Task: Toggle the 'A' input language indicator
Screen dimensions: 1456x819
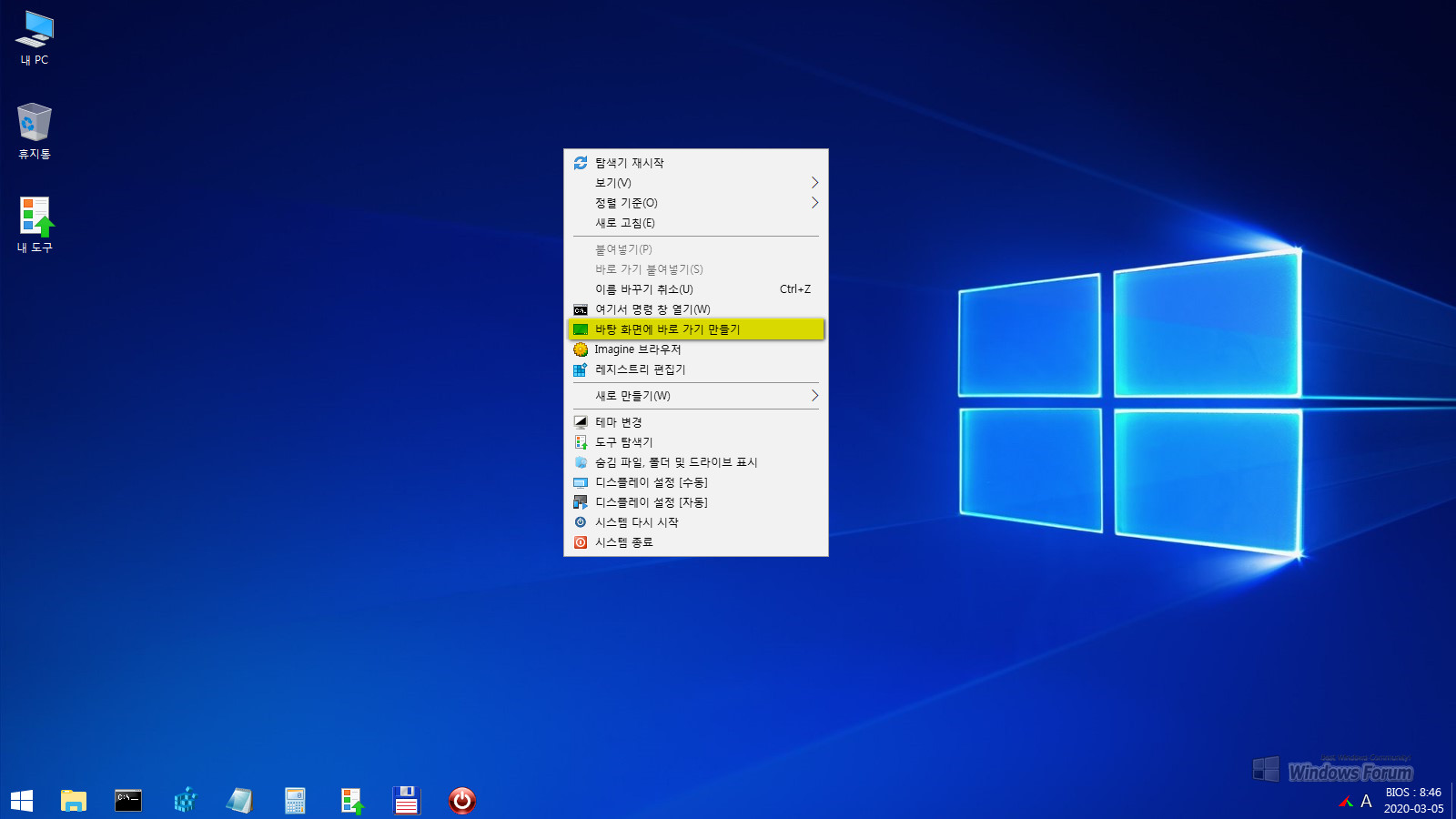Action: [x=1366, y=802]
